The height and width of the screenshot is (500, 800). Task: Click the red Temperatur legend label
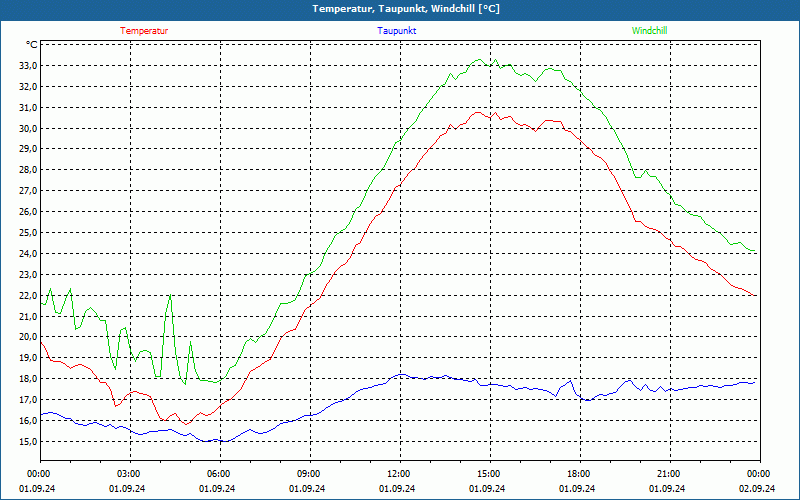(144, 31)
